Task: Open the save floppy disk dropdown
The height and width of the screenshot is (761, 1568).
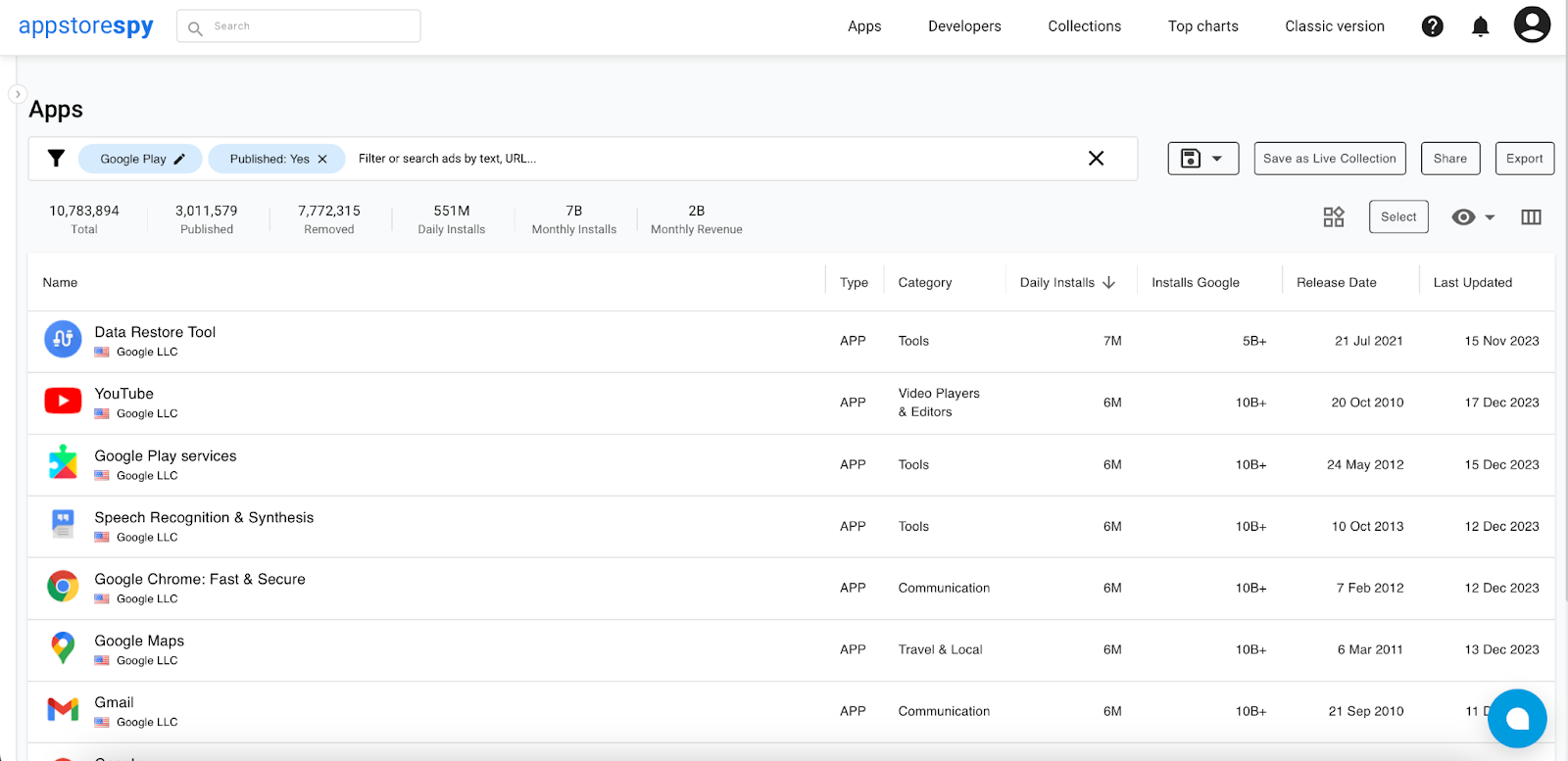Action: [1203, 159]
